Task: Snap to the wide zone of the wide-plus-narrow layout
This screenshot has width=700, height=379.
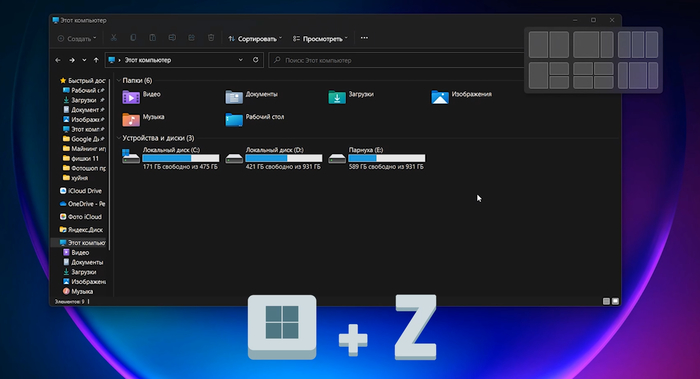Action: coord(586,45)
